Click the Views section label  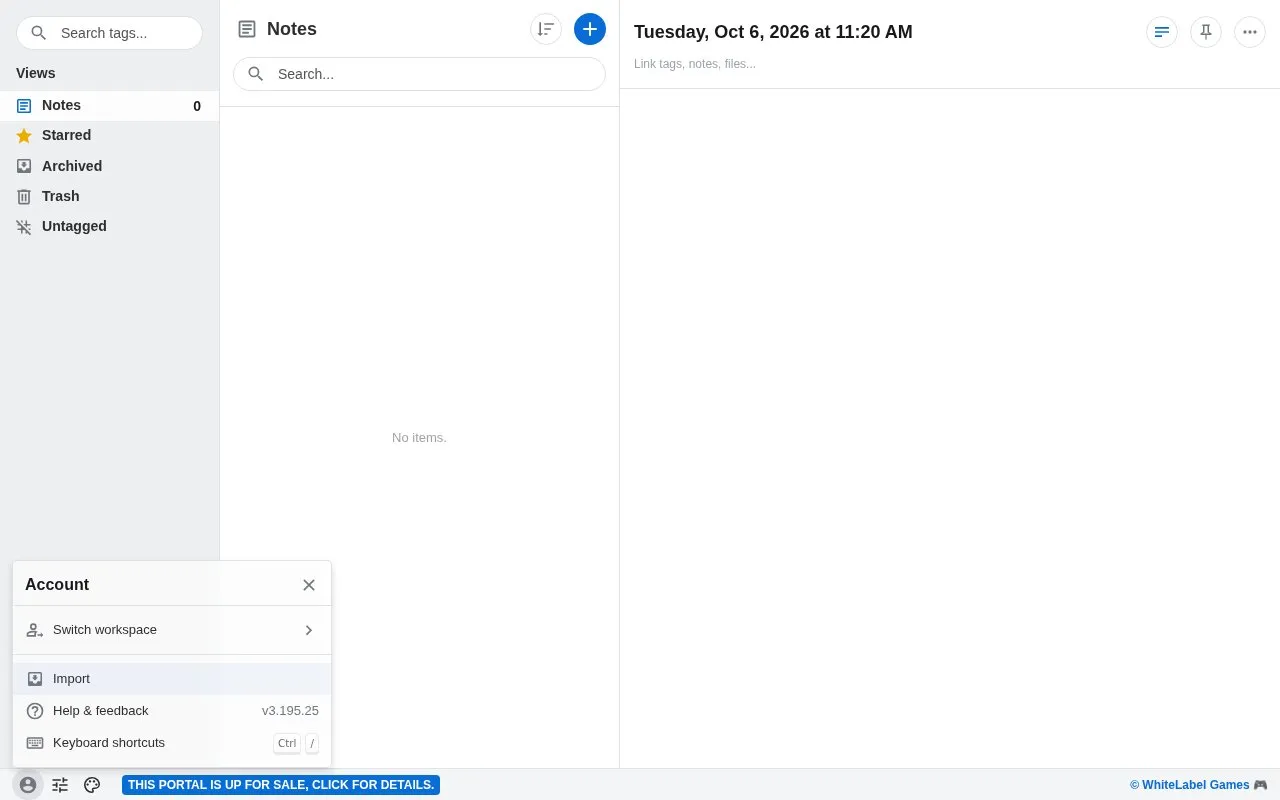coord(36,73)
